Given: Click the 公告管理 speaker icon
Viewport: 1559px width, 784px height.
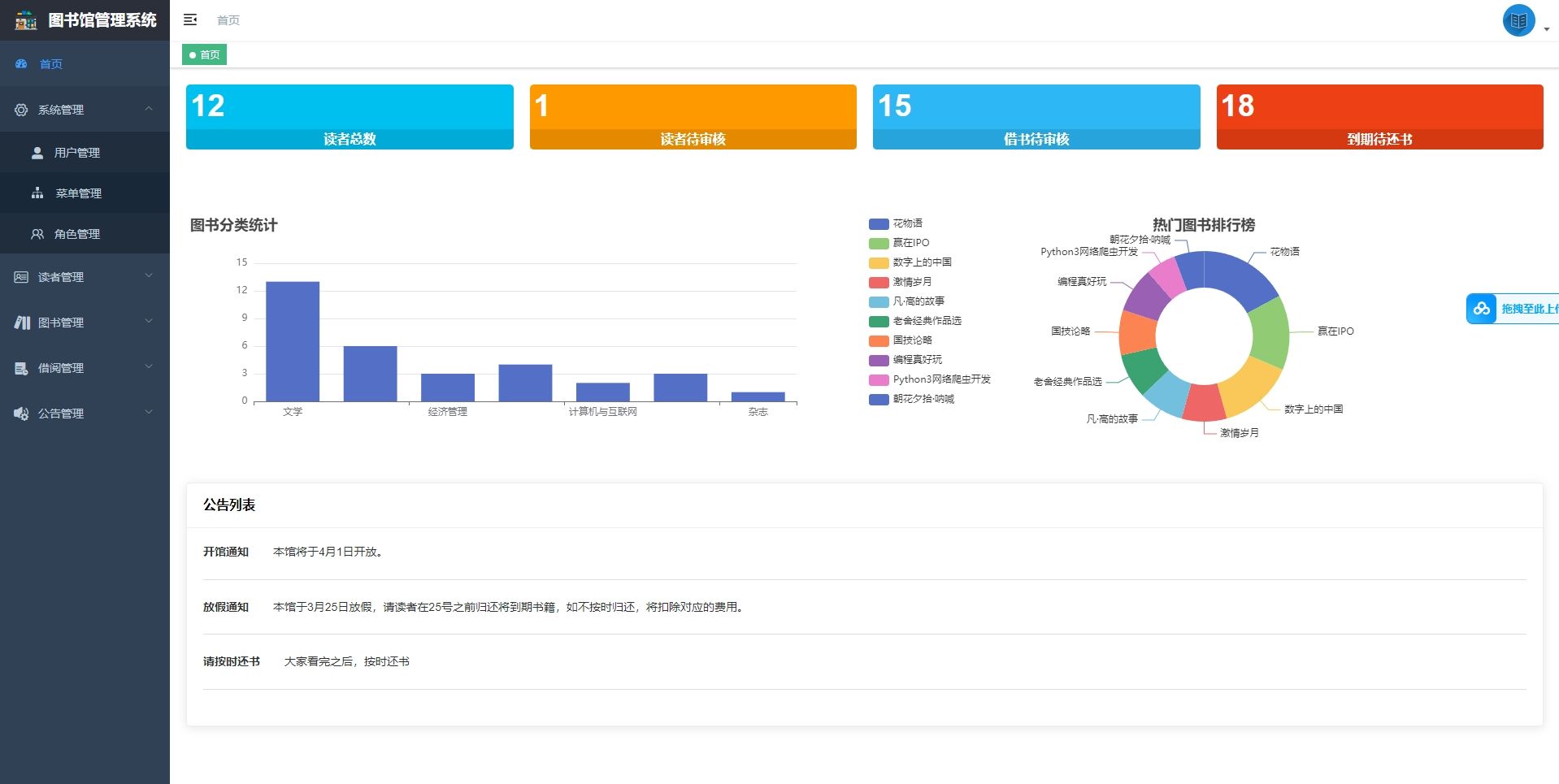Looking at the screenshot, I should [20, 413].
